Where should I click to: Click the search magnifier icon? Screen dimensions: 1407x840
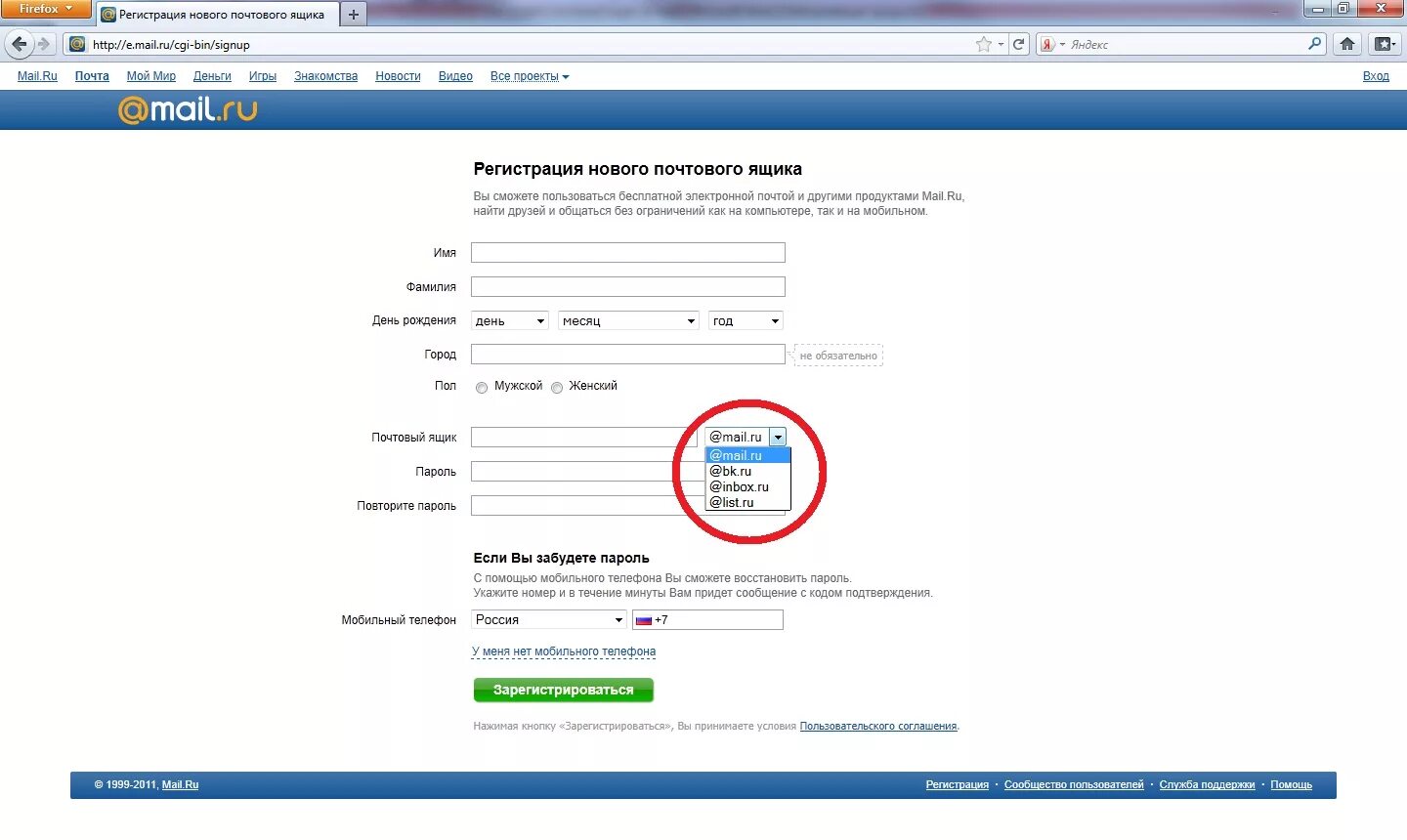tap(1314, 44)
